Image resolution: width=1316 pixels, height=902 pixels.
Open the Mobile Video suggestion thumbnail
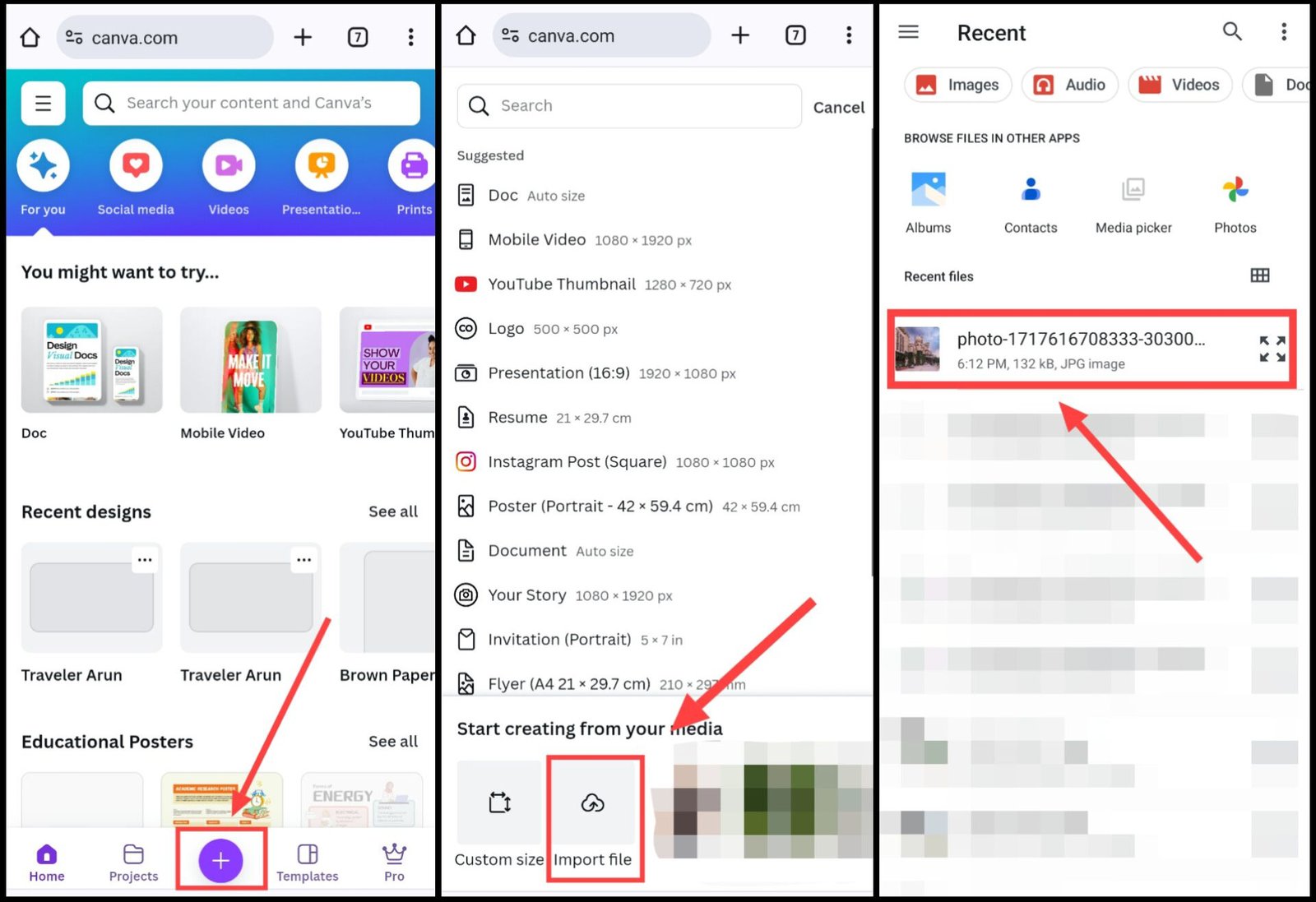[251, 360]
